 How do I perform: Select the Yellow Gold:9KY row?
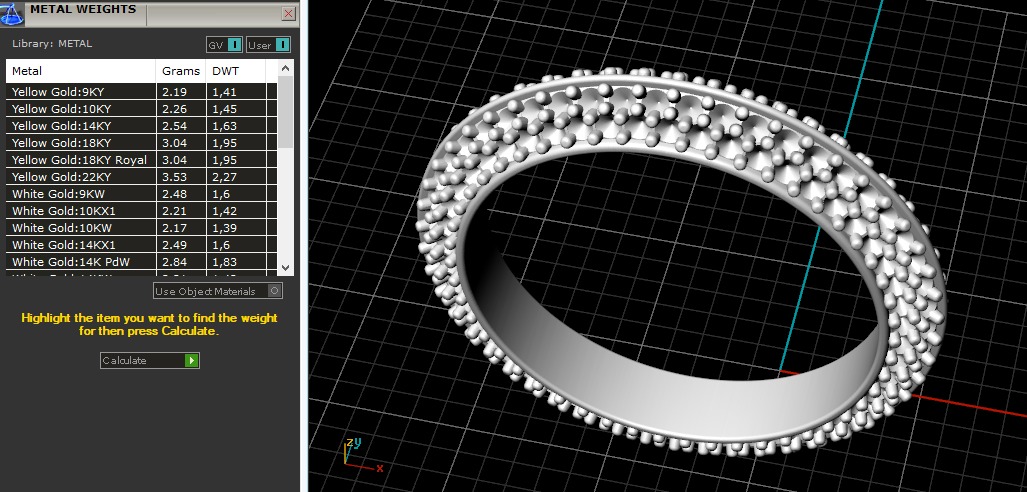141,92
